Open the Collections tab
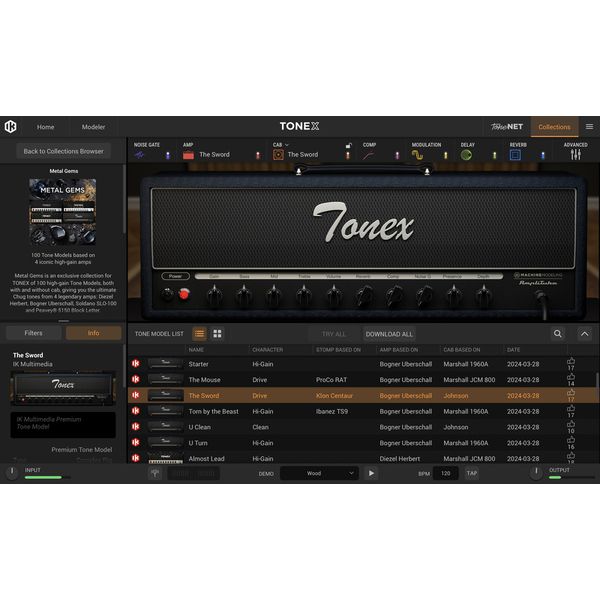The width and height of the screenshot is (600, 600). pyautogui.click(x=554, y=127)
